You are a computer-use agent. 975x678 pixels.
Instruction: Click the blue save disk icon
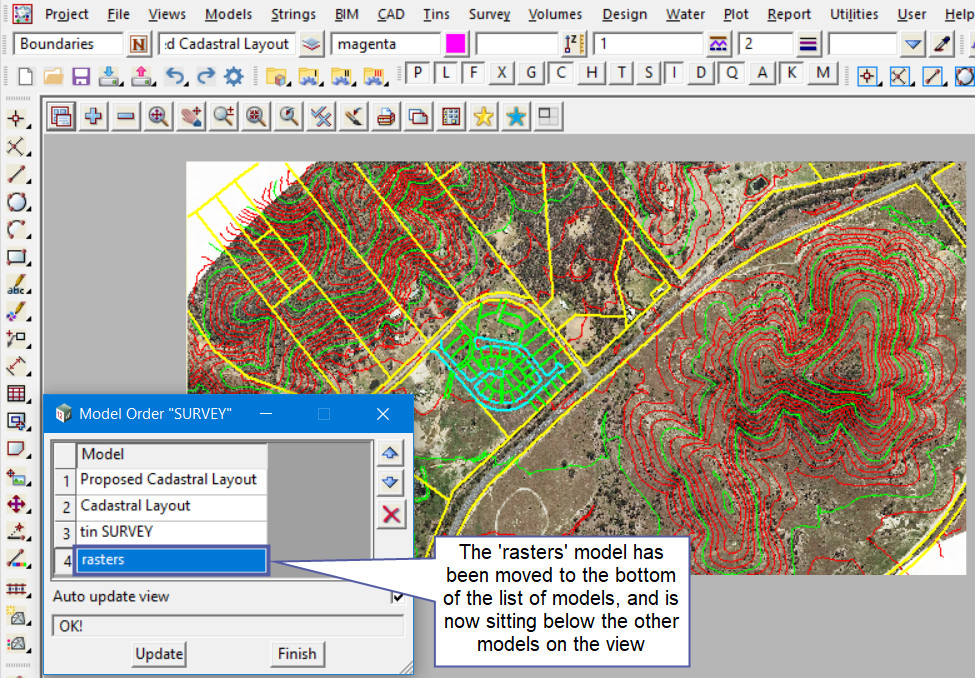81,76
